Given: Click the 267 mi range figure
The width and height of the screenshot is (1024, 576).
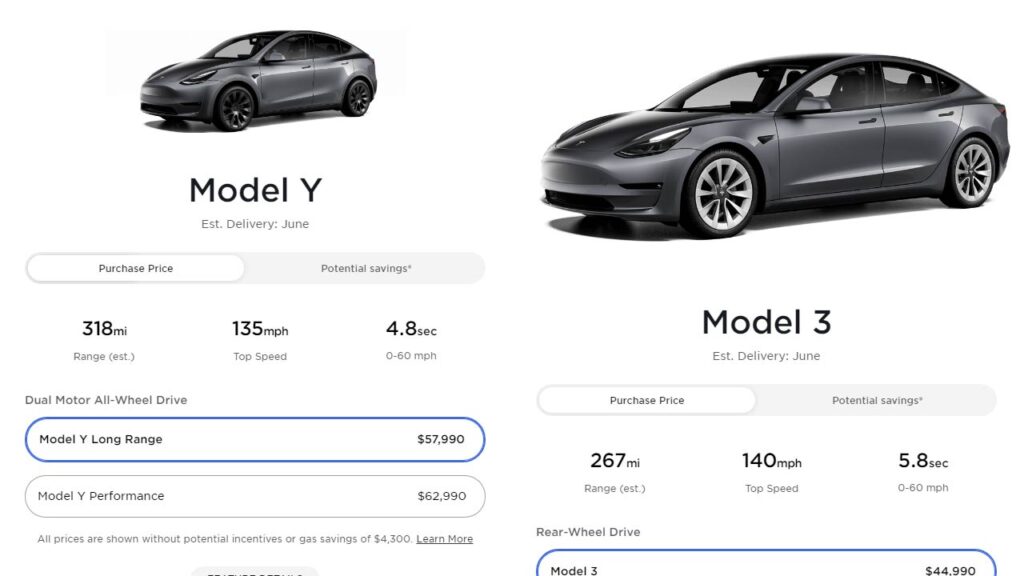Looking at the screenshot, I should [x=615, y=461].
